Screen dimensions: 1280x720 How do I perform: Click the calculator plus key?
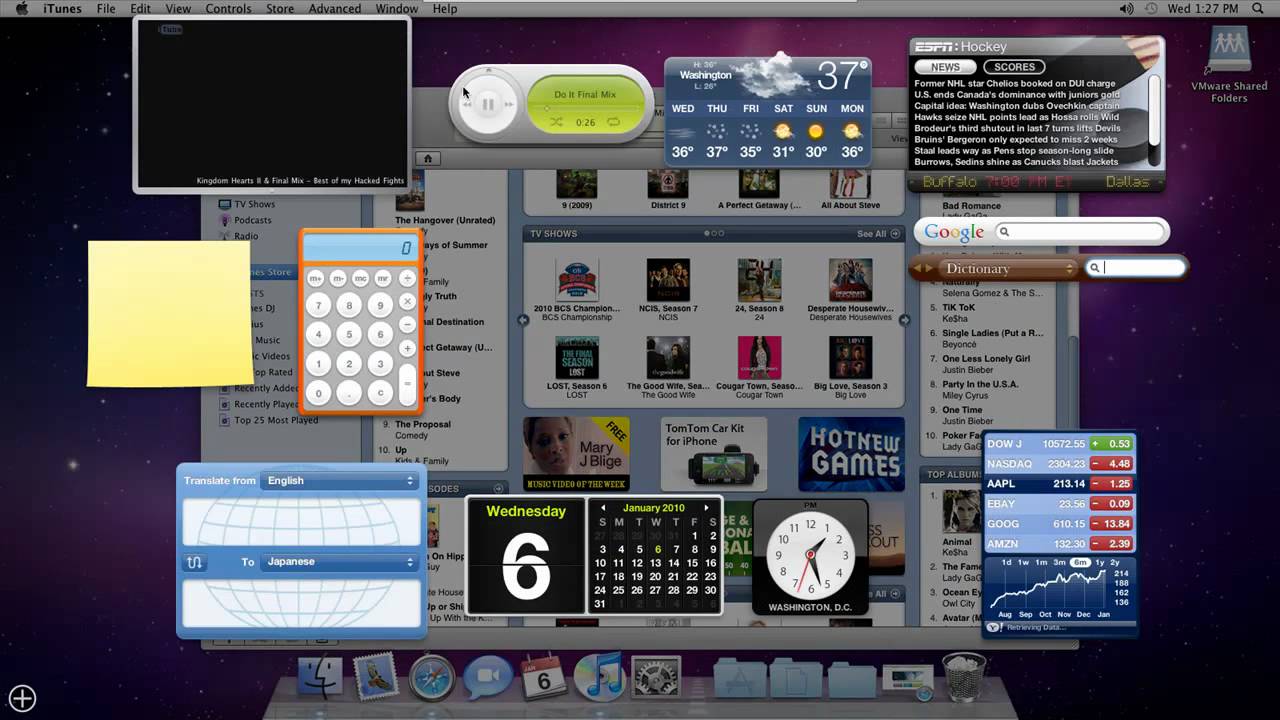(x=407, y=348)
